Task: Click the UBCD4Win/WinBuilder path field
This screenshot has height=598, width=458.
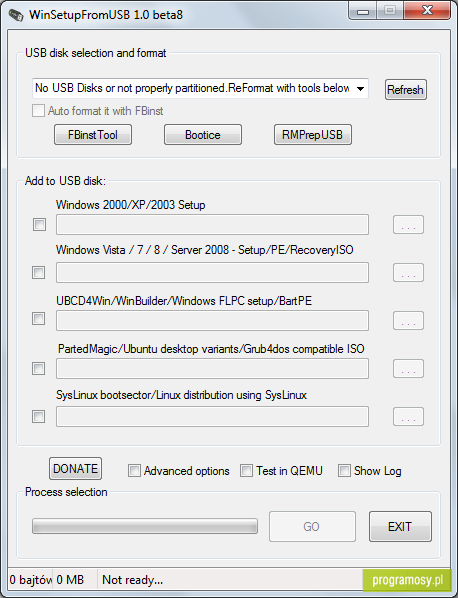Action: point(212,320)
